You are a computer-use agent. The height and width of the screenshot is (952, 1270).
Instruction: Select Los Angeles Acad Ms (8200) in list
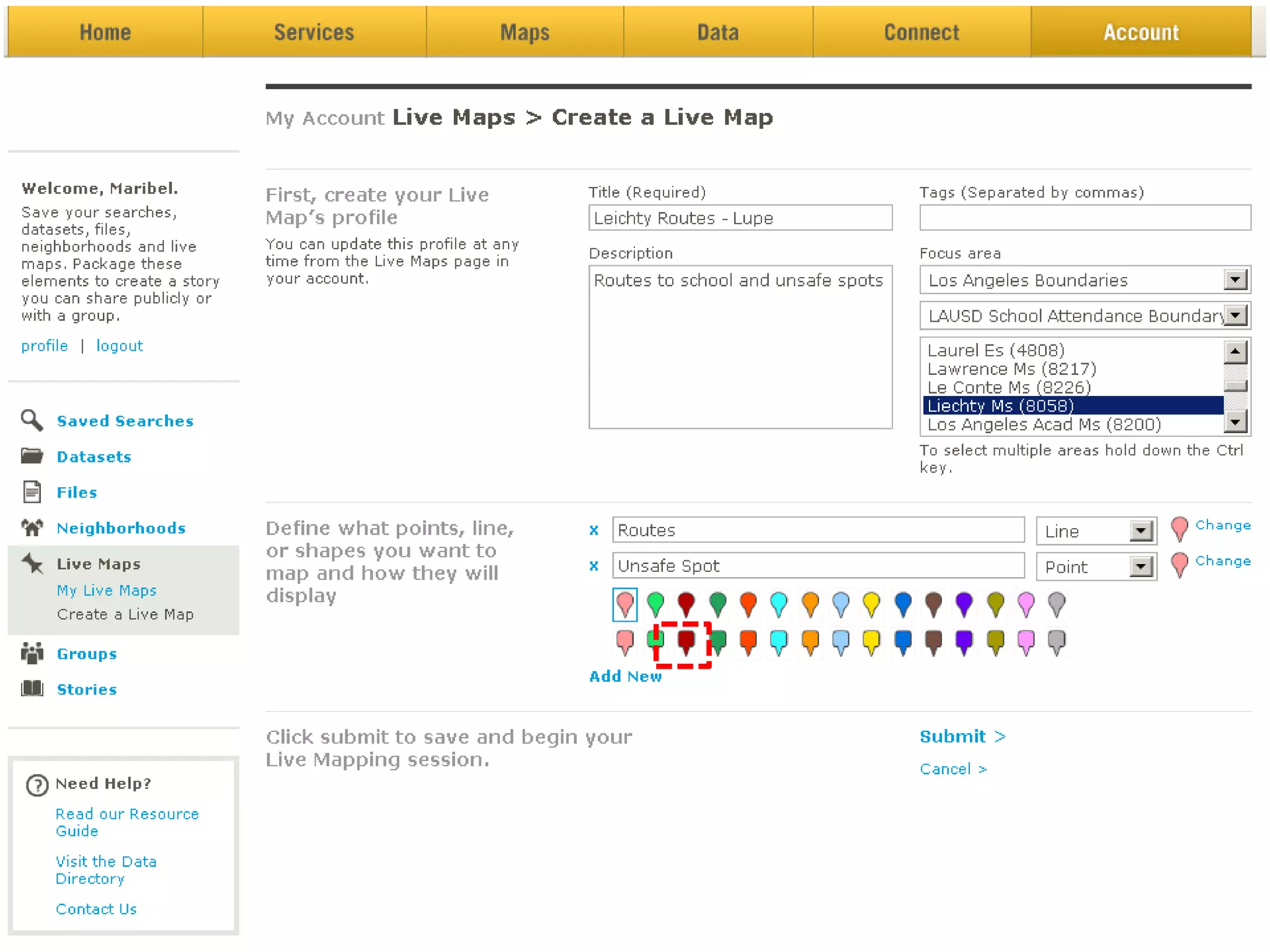(1073, 424)
